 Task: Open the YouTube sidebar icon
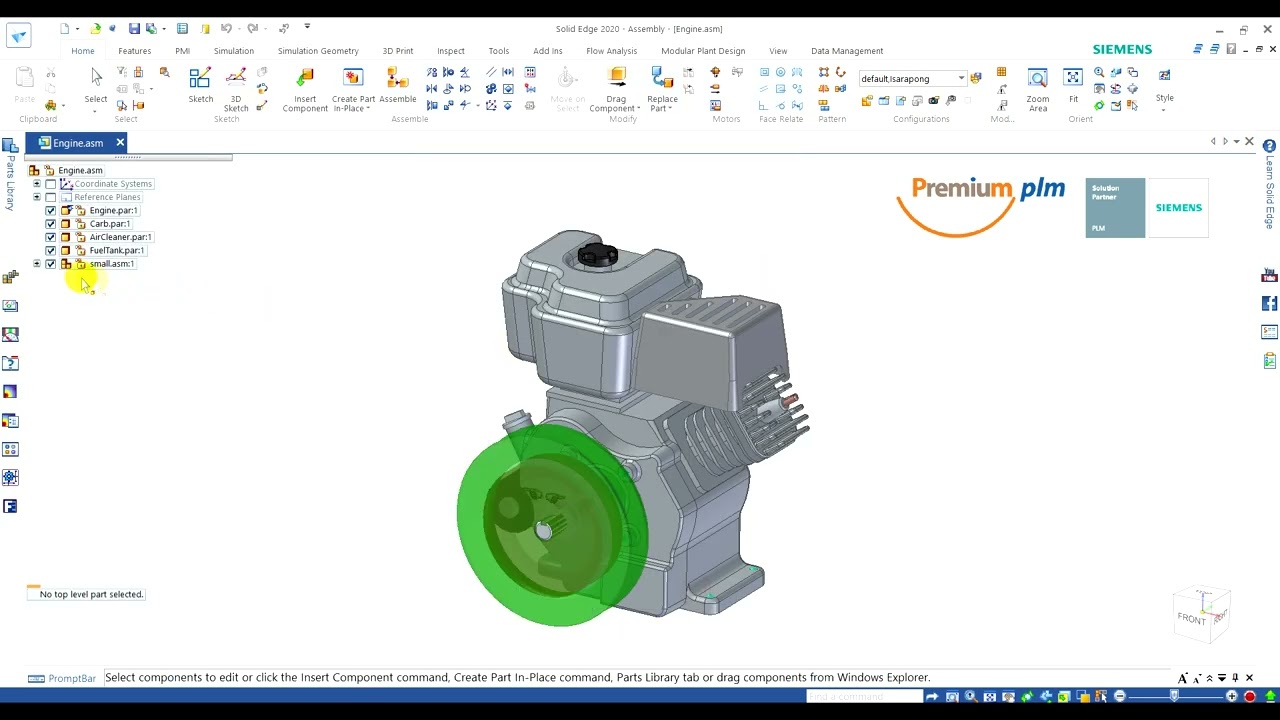[1270, 275]
